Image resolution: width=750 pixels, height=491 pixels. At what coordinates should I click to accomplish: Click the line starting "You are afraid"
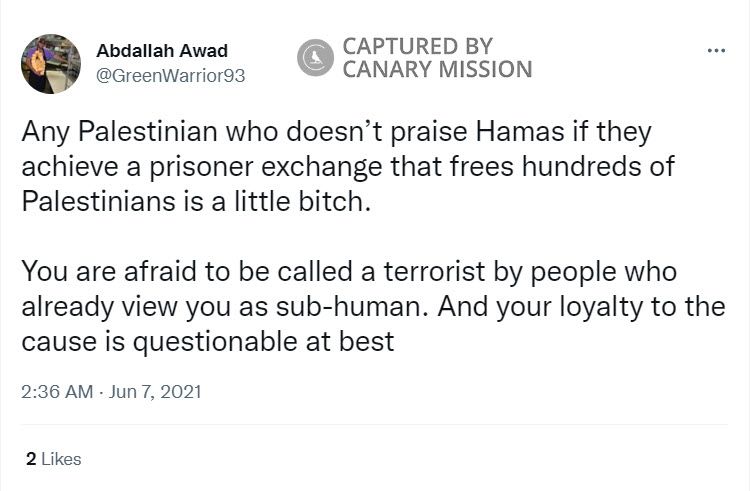click(x=350, y=272)
